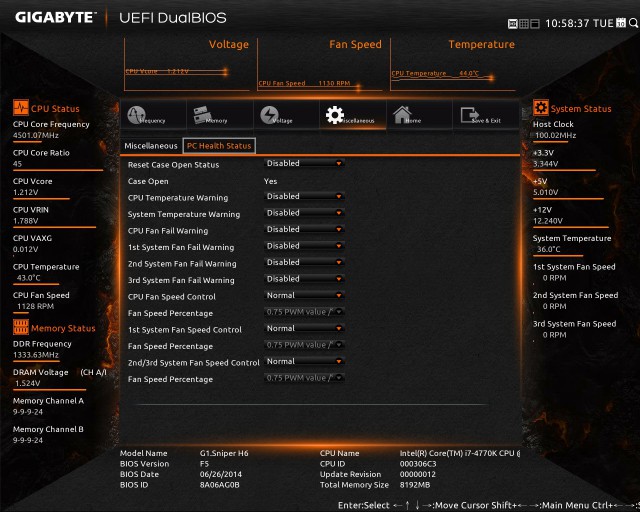
Task: Click Memory Channel B timings 9-9-9-24
Action: (x=28, y=440)
